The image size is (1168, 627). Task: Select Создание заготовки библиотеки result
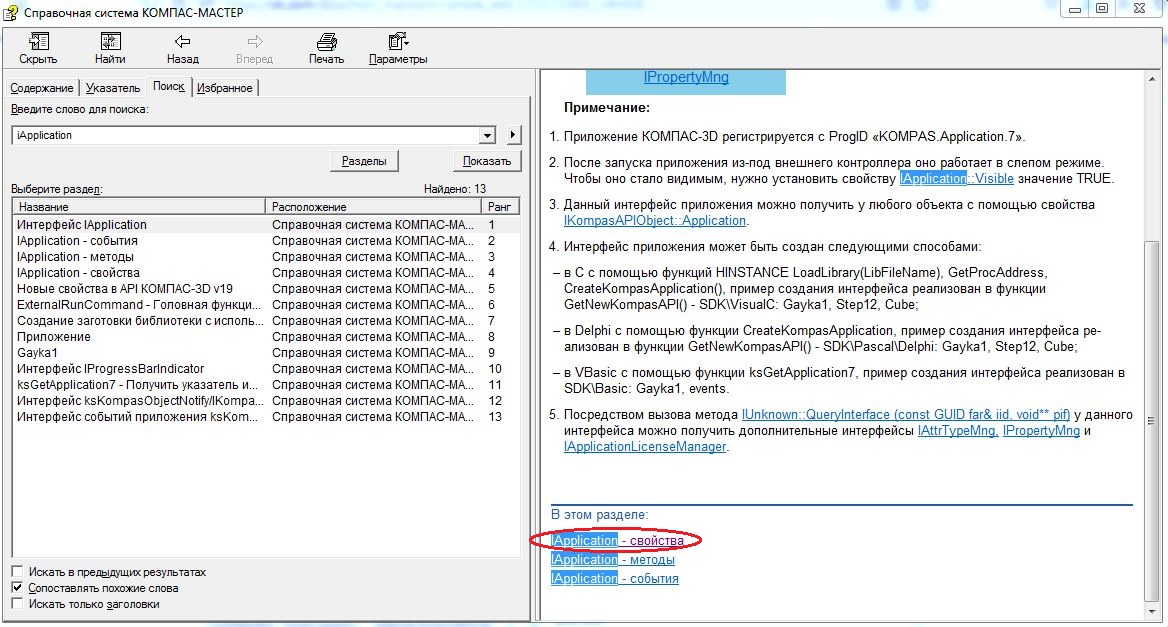tap(266, 321)
